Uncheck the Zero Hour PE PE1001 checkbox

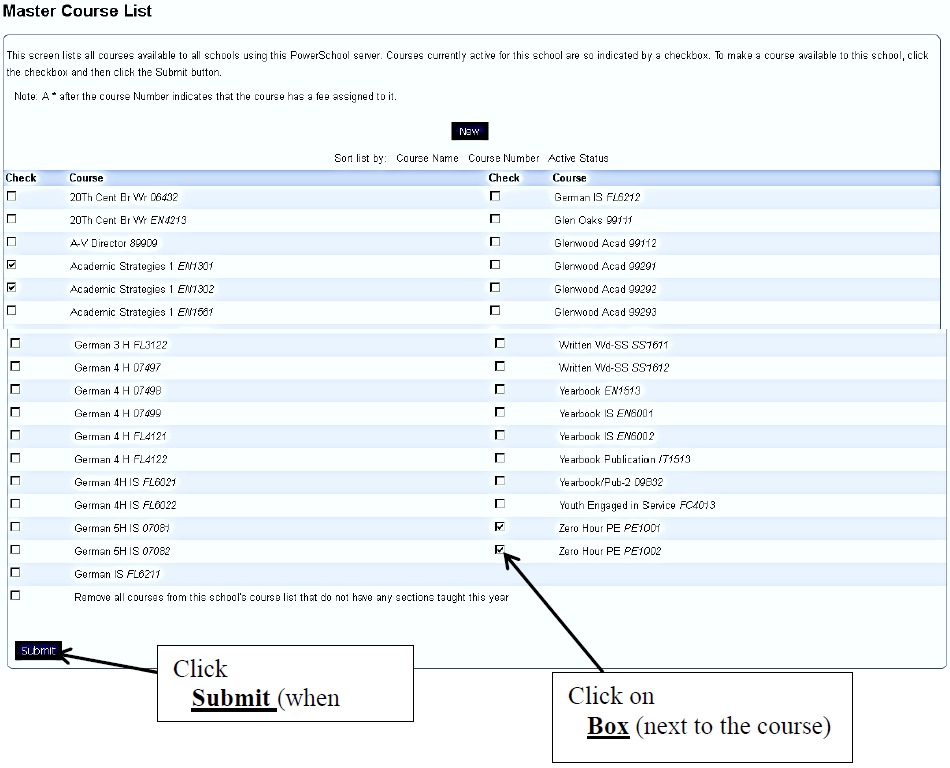[x=500, y=526]
